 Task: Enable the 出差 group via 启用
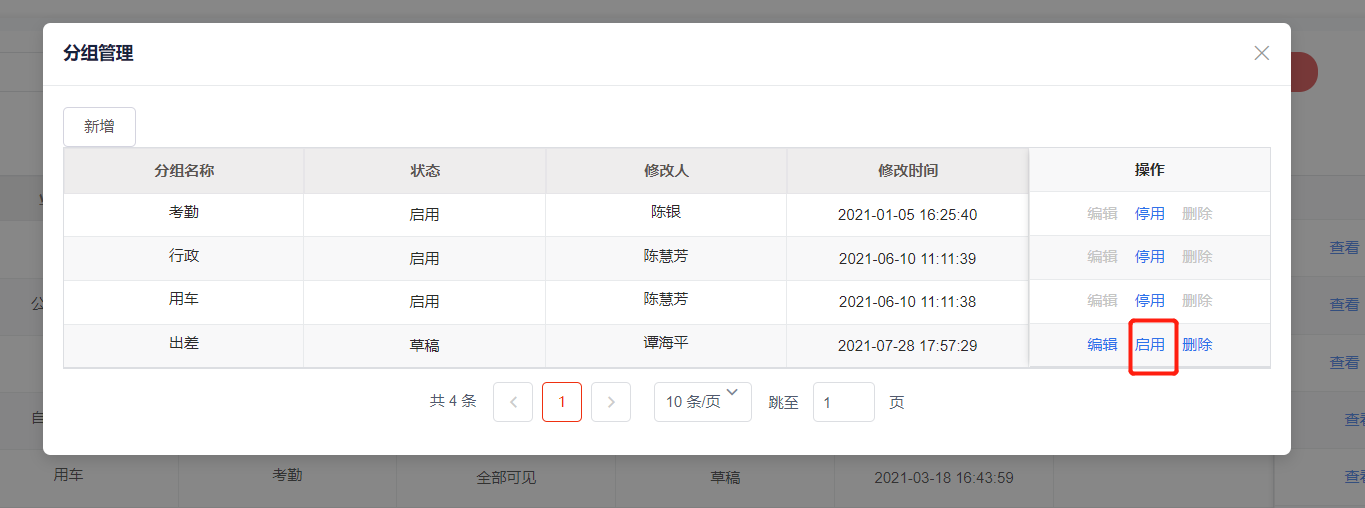[1149, 345]
